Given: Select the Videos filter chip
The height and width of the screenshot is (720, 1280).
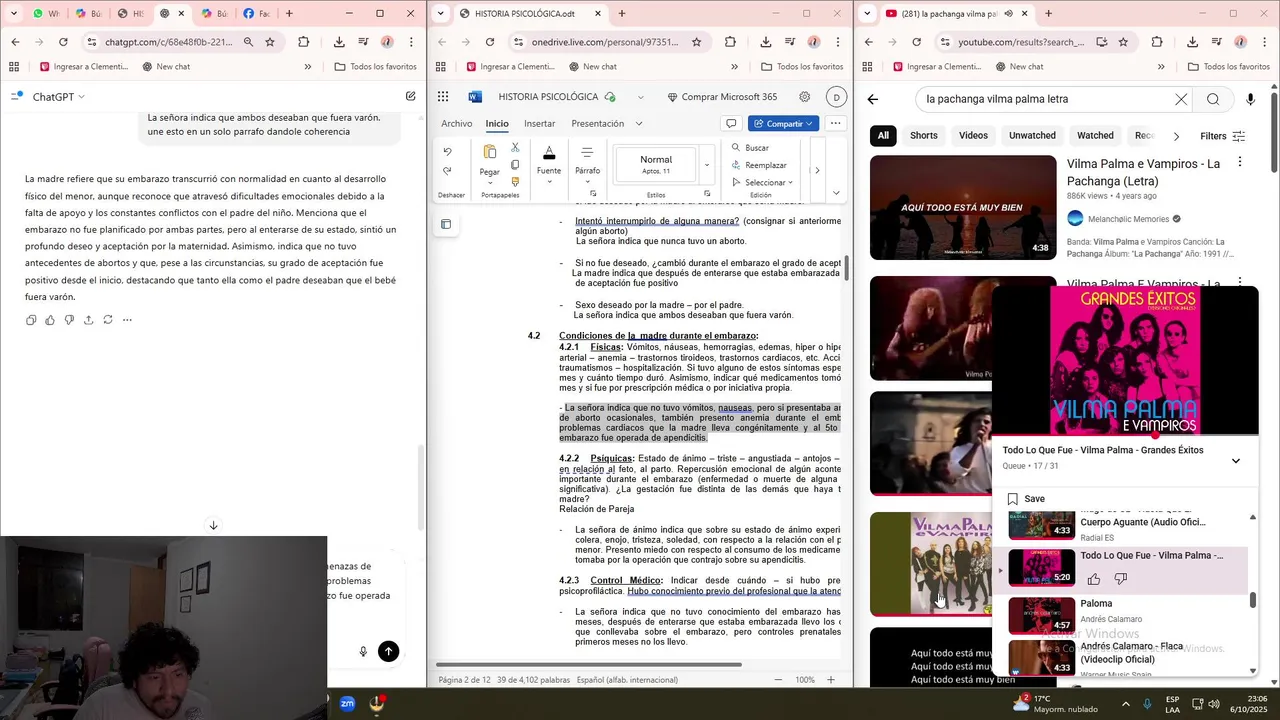Looking at the screenshot, I should [973, 136].
